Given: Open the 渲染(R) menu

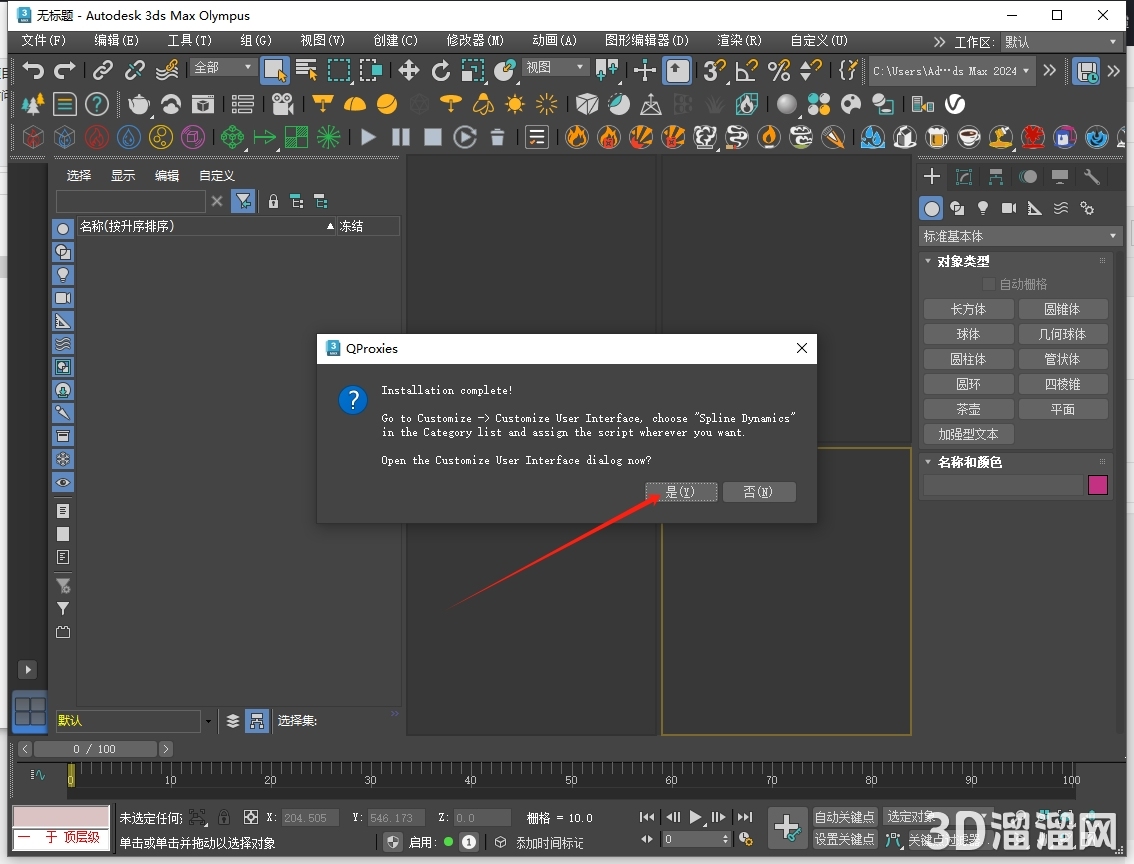Looking at the screenshot, I should click(738, 40).
